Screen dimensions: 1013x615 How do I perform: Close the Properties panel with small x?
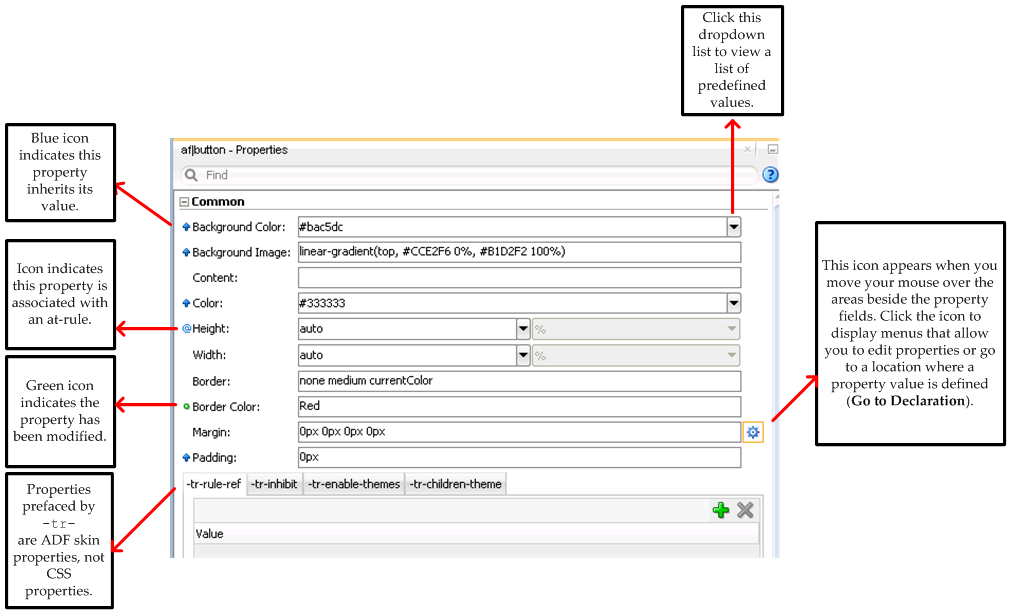pyautogui.click(x=747, y=149)
